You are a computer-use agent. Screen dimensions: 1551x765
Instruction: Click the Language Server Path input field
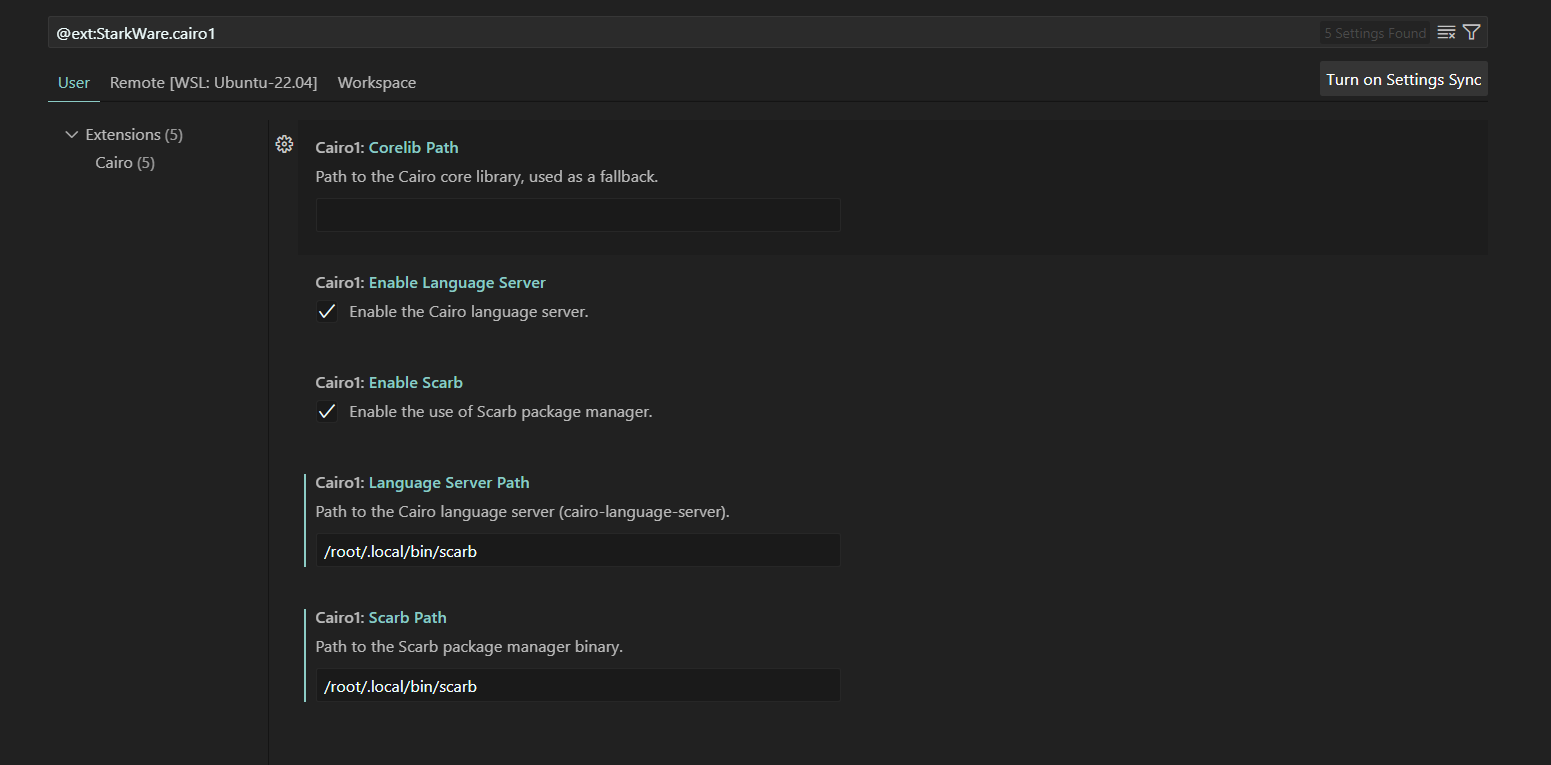578,551
